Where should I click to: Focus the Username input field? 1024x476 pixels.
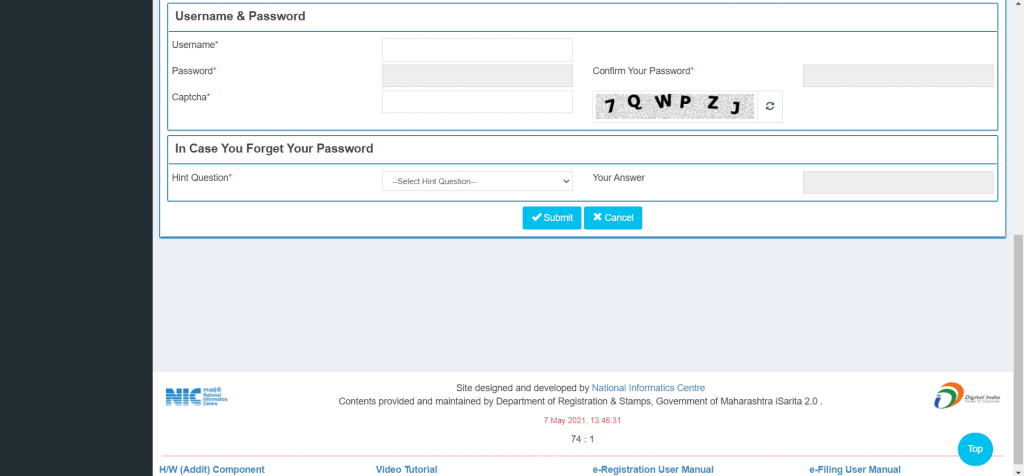[x=477, y=49]
